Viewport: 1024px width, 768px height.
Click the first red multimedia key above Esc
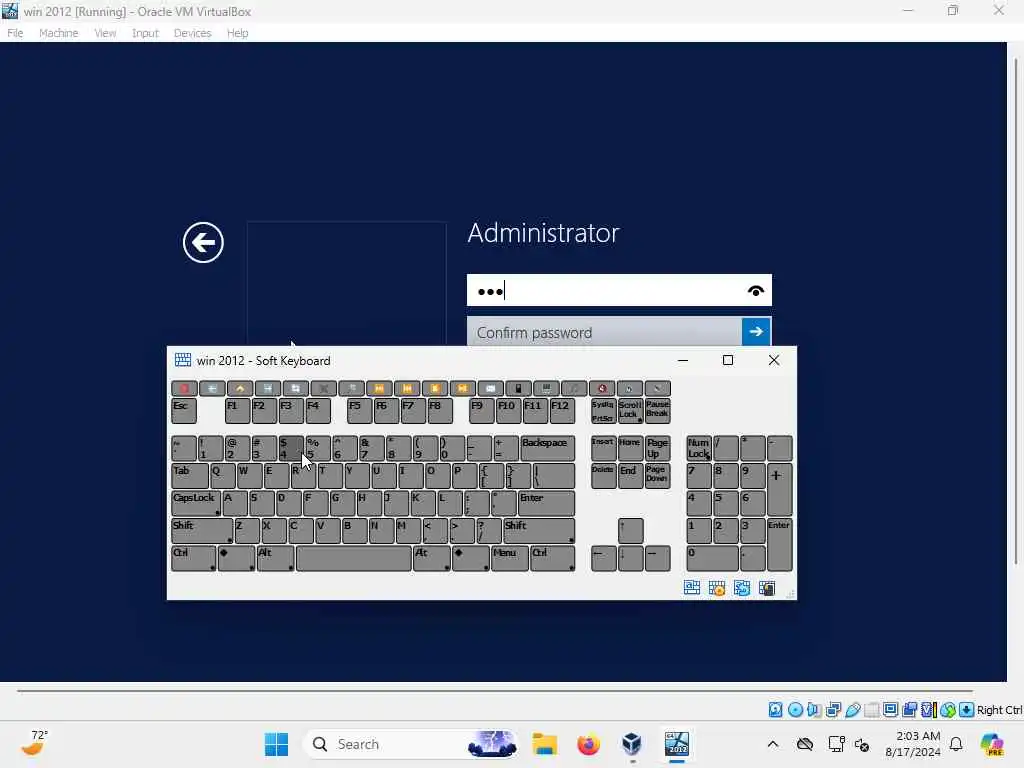(184, 389)
